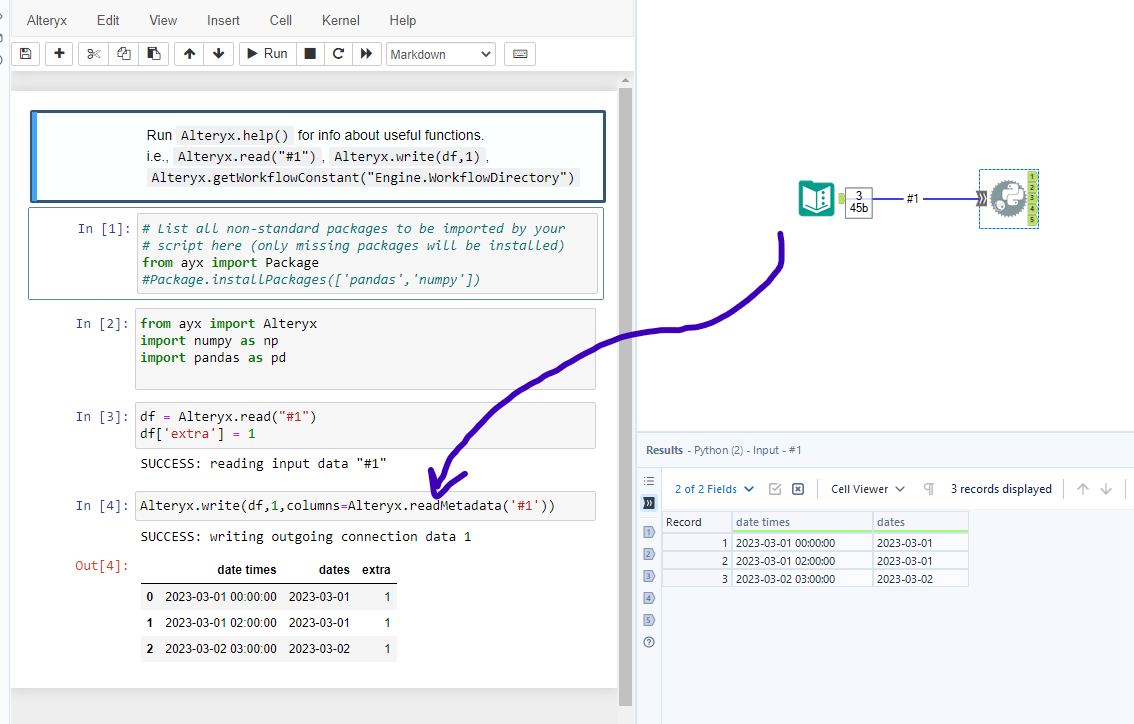Screen dimensions: 1134x724
Task: Toggle the deselect-all-fields X box in Results
Action: (x=798, y=489)
